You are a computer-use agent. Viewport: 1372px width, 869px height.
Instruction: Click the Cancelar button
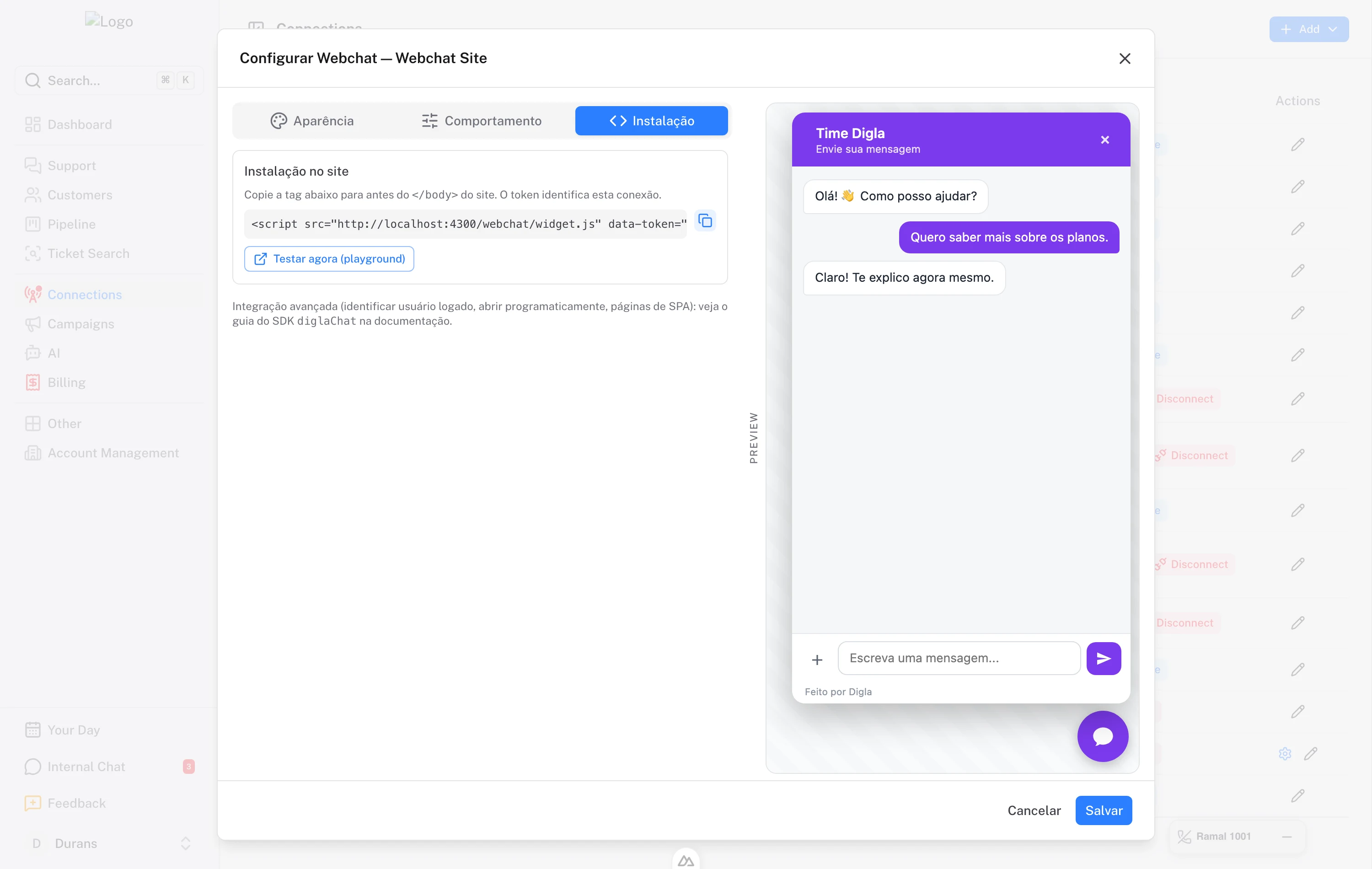click(x=1034, y=810)
